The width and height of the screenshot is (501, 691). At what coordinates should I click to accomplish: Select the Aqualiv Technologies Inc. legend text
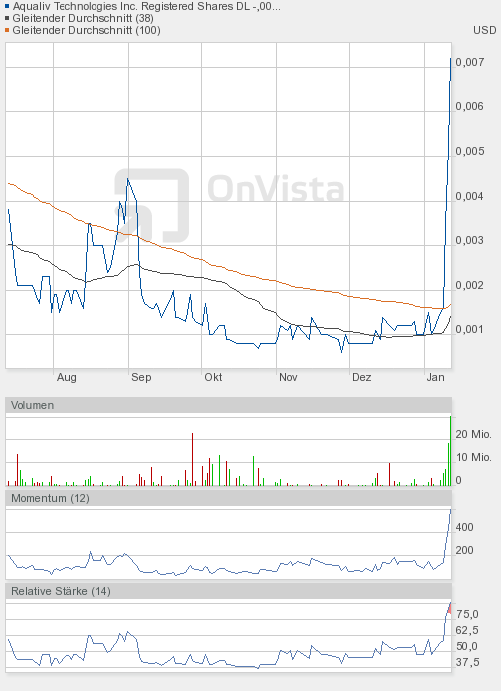coord(146,7)
